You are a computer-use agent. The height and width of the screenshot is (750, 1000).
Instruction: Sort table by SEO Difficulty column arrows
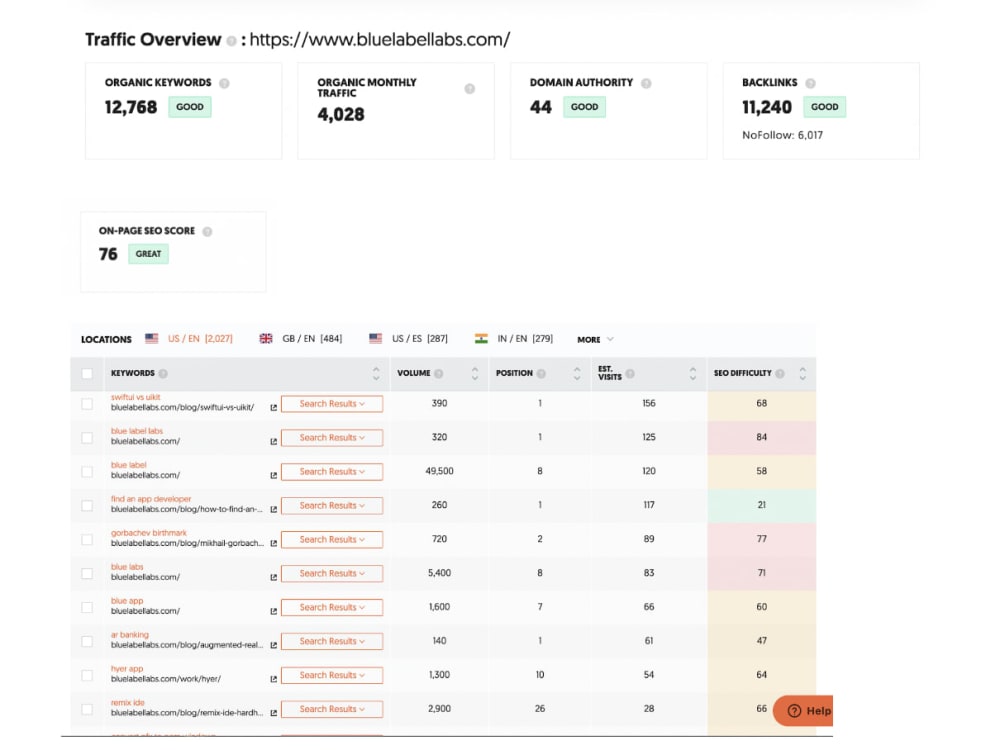(x=802, y=374)
